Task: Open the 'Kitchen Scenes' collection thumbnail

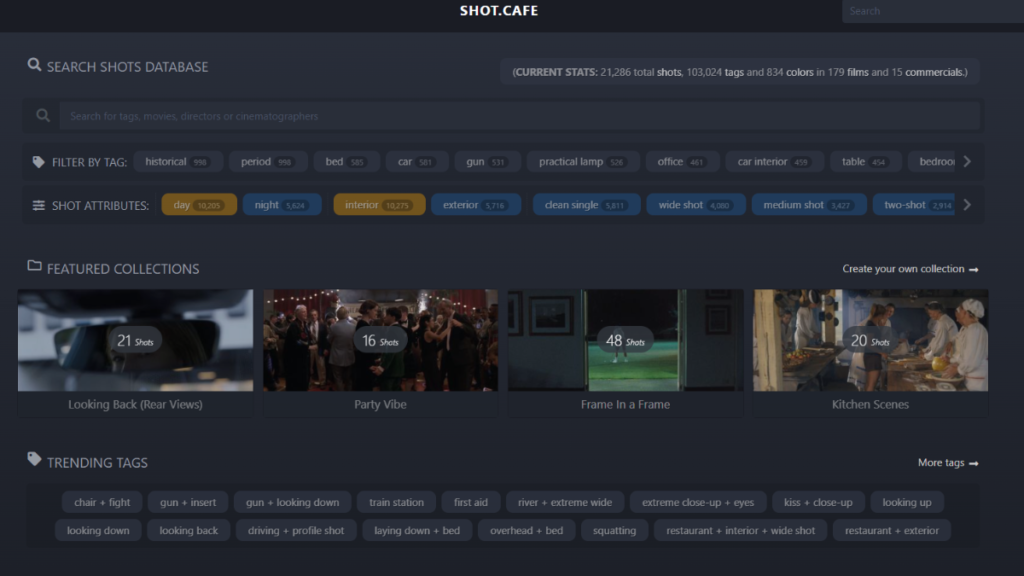Action: pyautogui.click(x=870, y=341)
